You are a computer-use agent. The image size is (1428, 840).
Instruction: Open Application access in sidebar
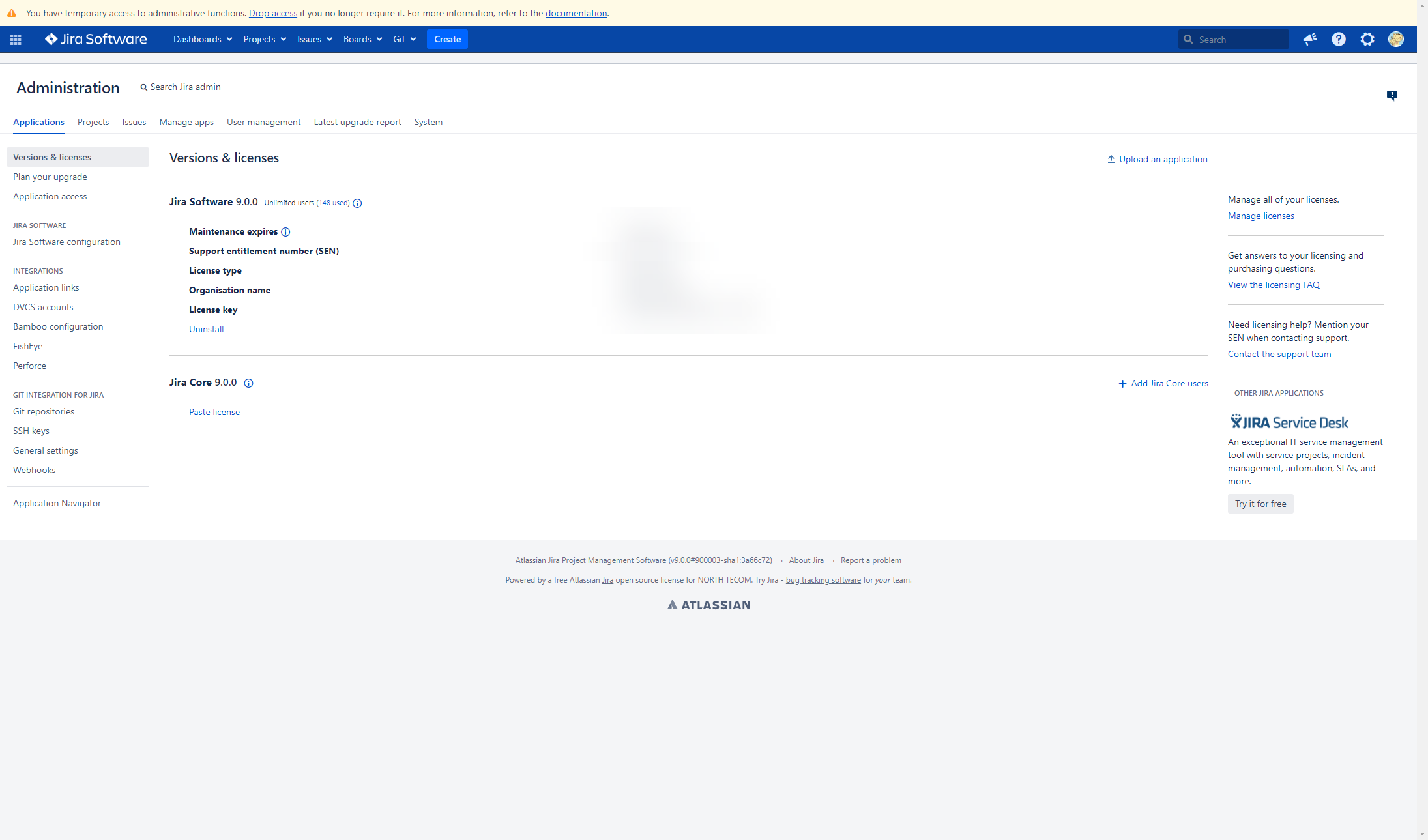[x=50, y=196]
